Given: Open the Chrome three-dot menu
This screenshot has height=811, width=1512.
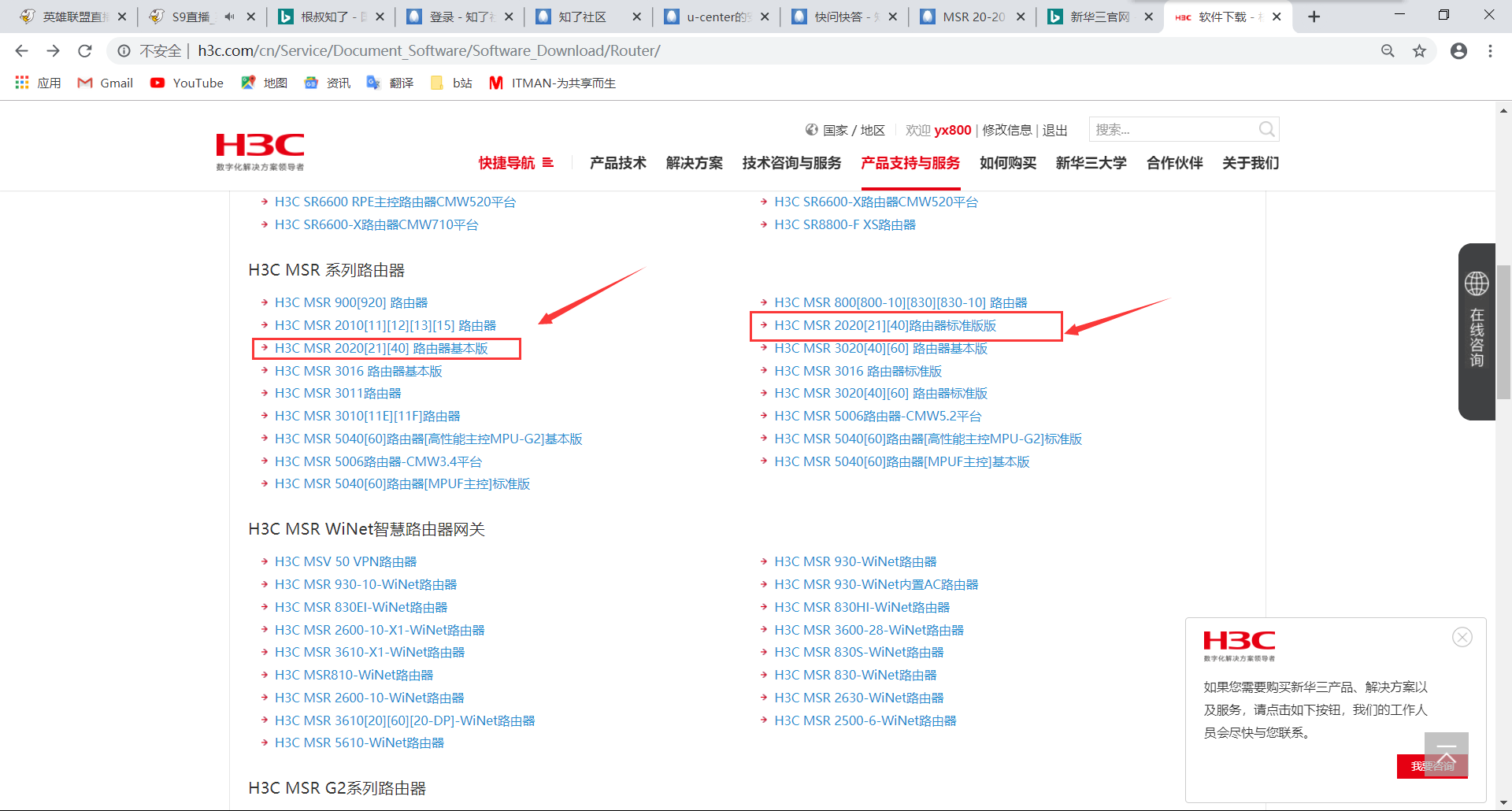Looking at the screenshot, I should tap(1490, 51).
